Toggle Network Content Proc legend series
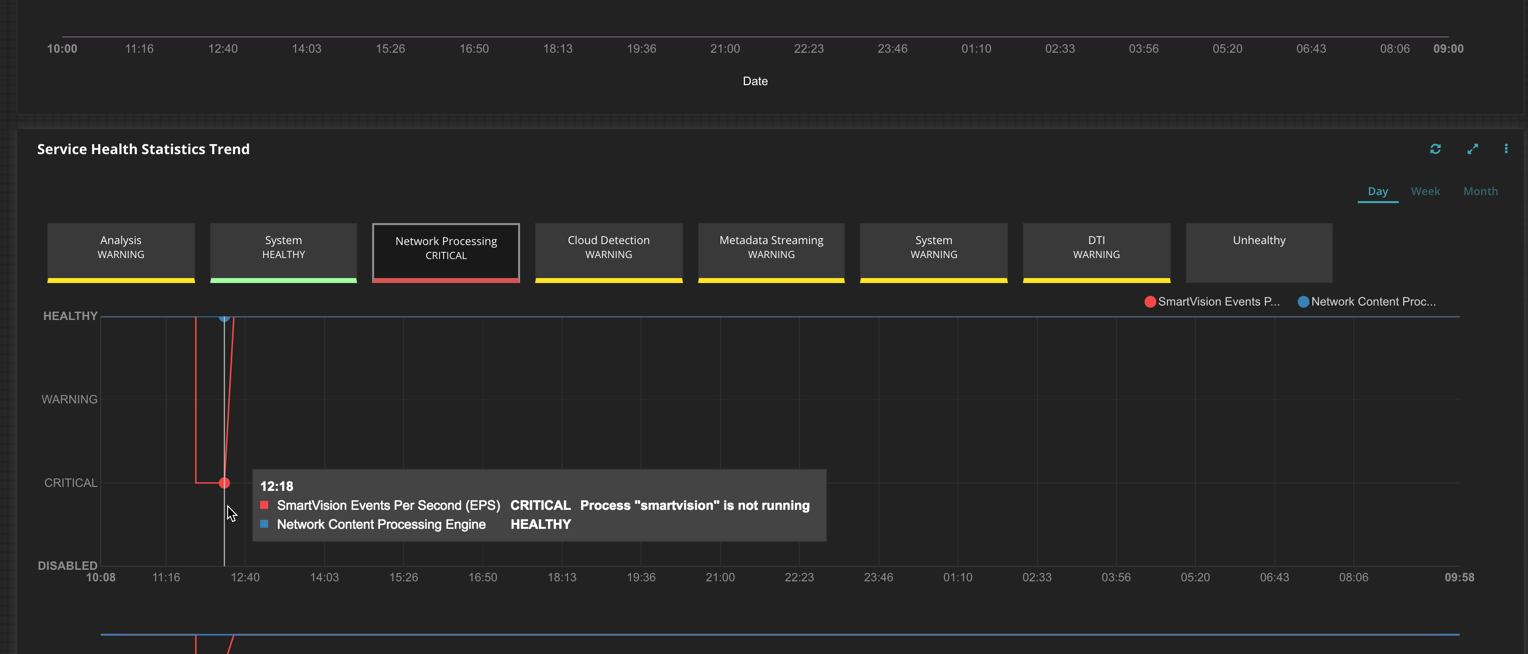1528x654 pixels. coord(1366,301)
